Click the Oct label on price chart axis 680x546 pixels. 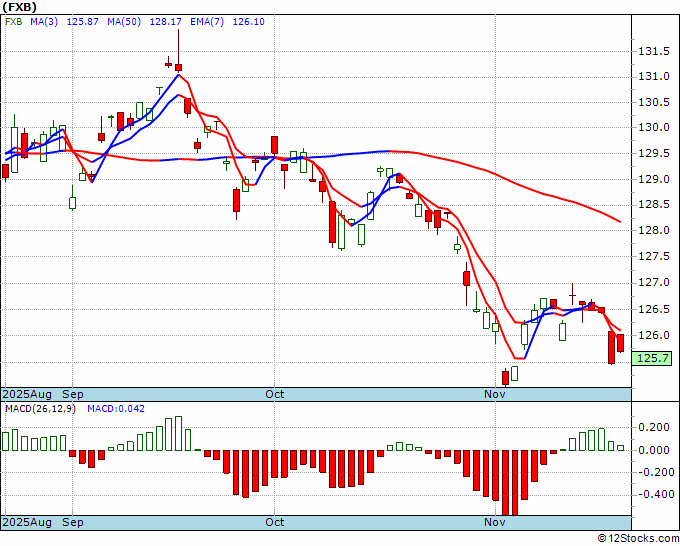point(275,394)
